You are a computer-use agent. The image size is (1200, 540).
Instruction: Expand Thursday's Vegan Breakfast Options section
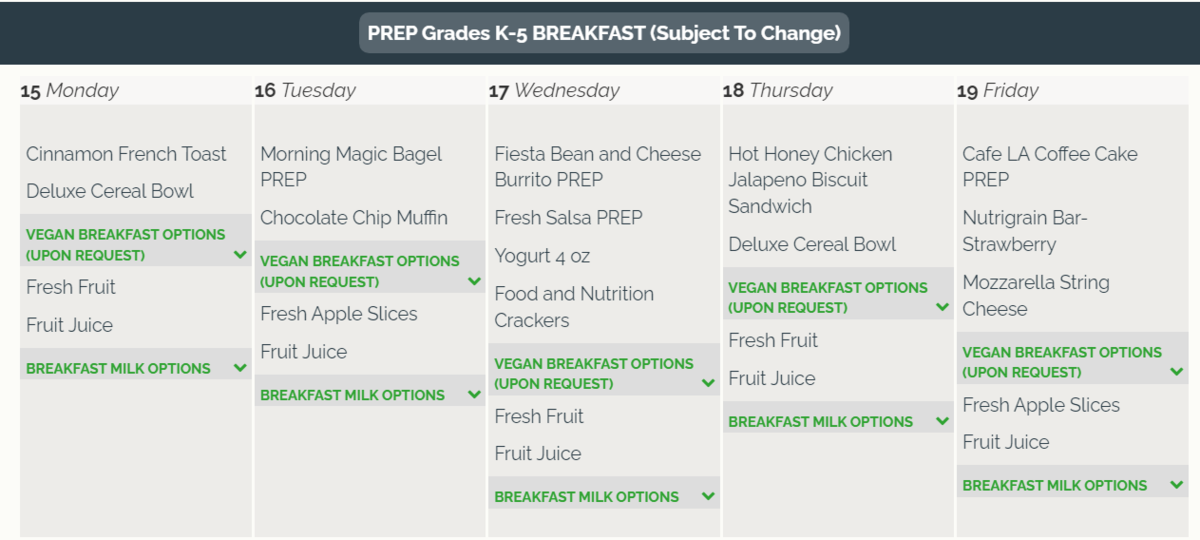(838, 297)
